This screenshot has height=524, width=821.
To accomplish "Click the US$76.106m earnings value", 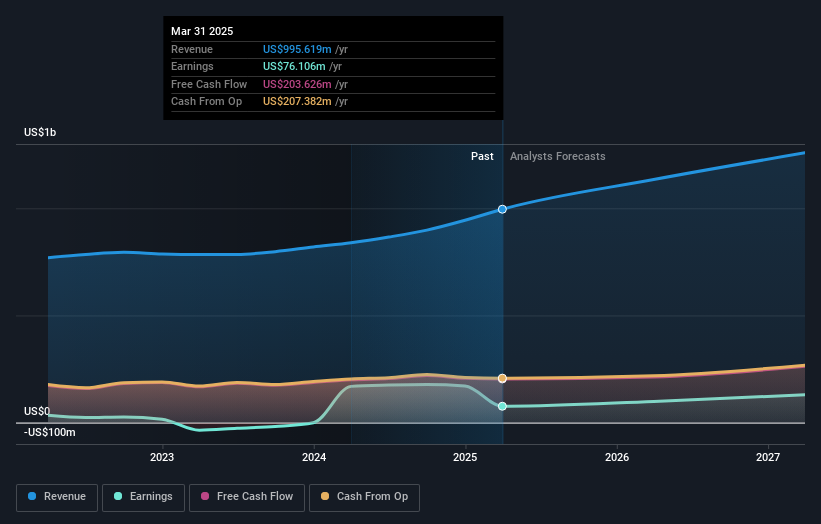I will tap(294, 66).
